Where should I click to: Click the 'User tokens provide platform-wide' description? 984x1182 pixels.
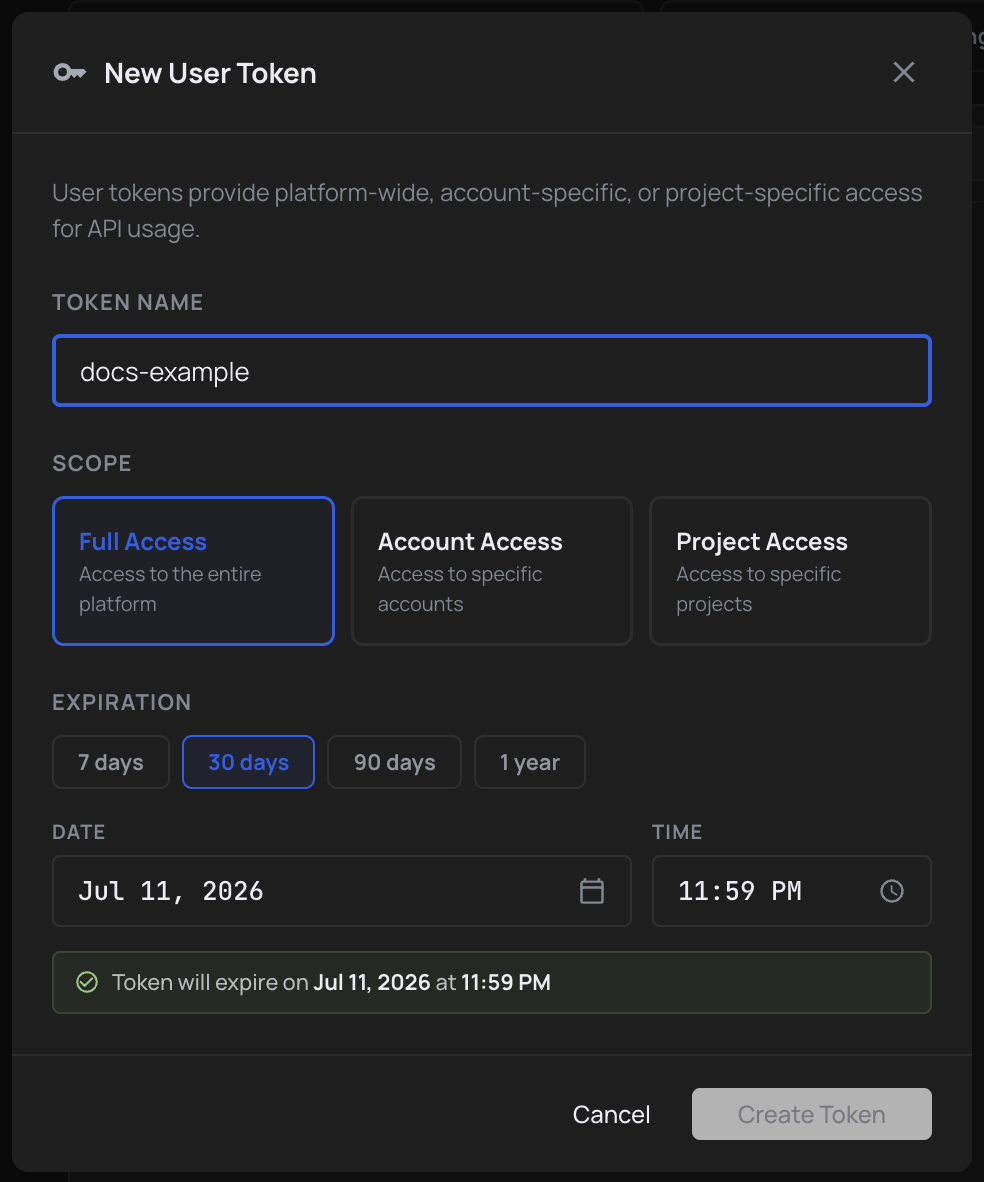point(487,210)
